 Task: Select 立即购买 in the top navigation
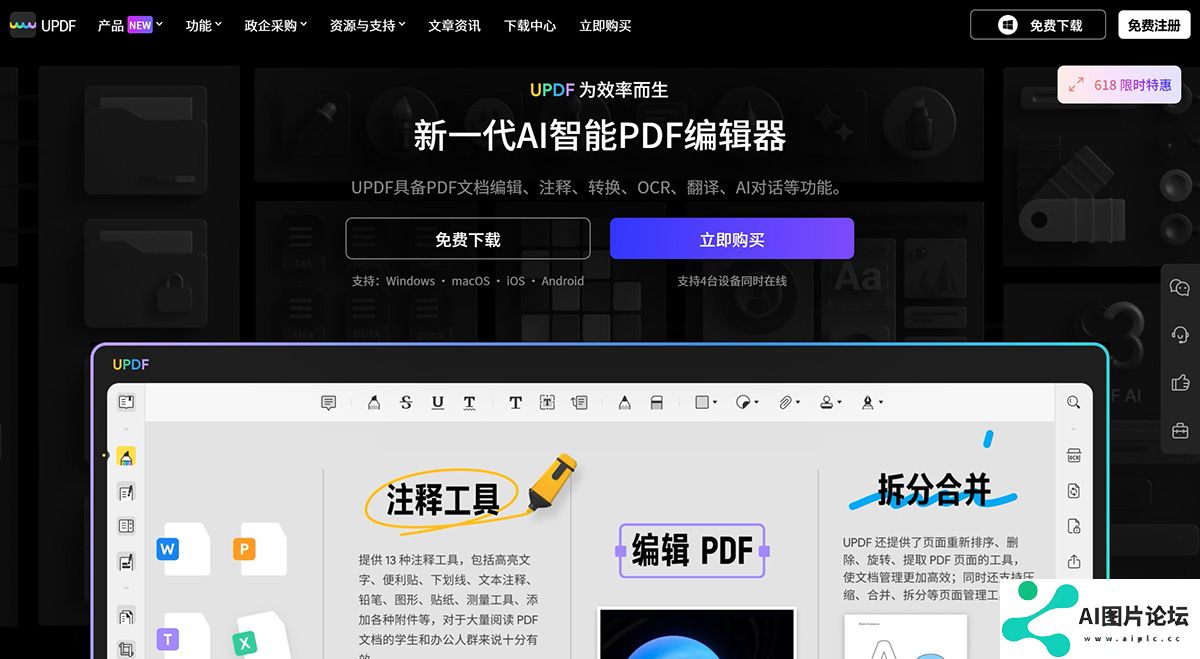click(605, 25)
